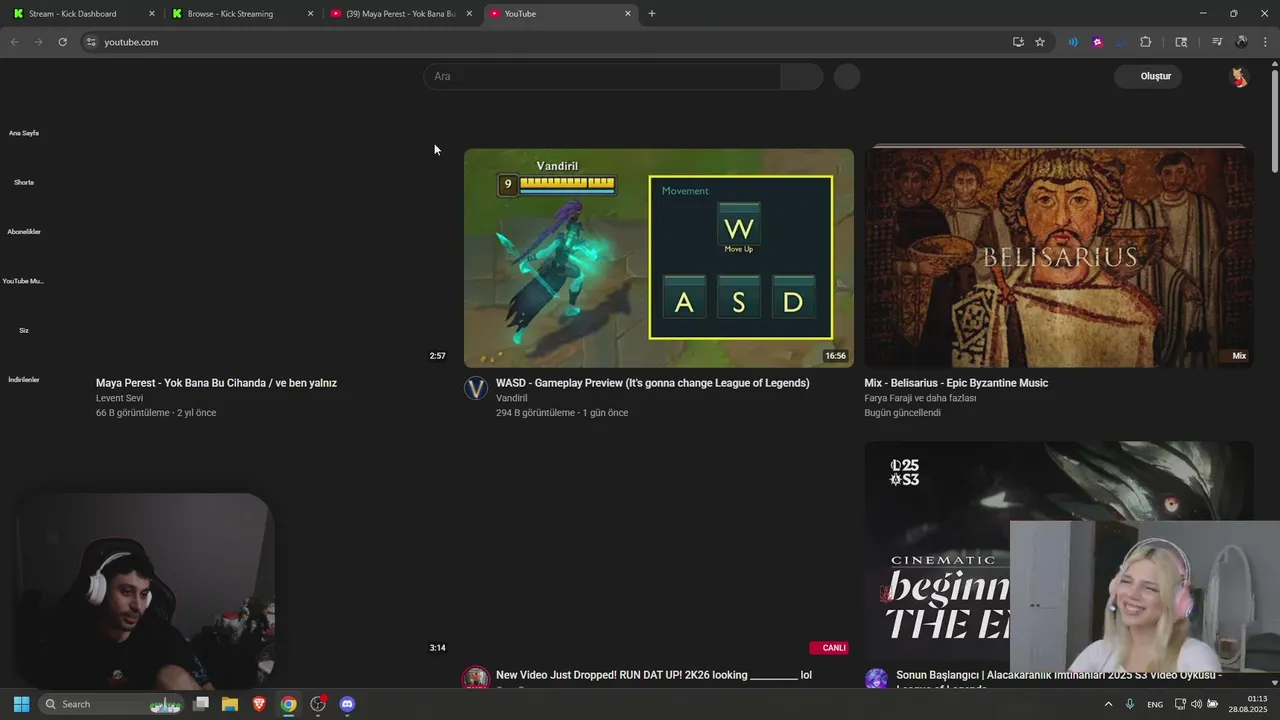1280x720 pixels.
Task: Close the Kick Dashboard tab
Action: [x=152, y=14]
